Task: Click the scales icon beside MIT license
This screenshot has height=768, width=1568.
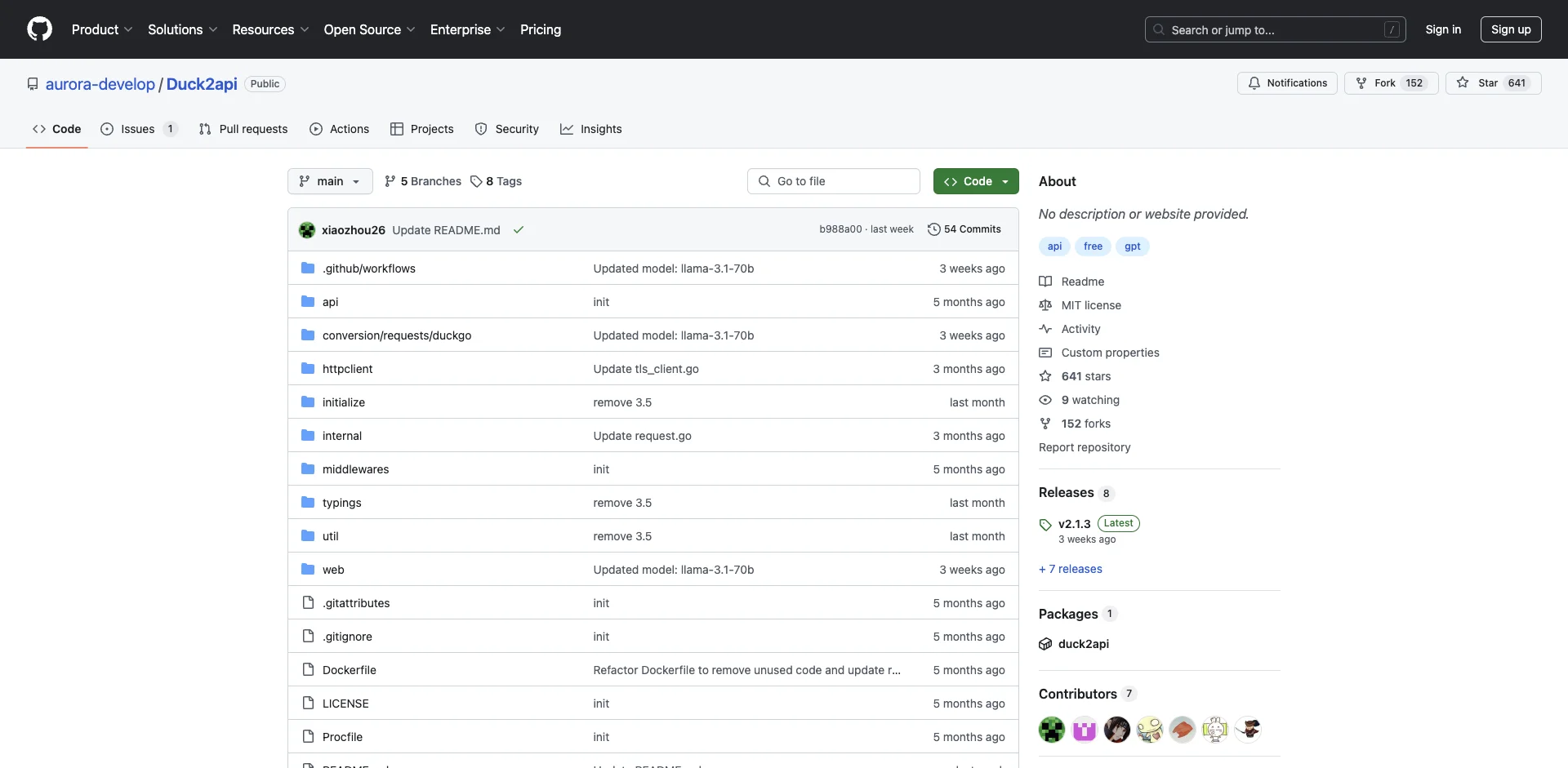Action: (1045, 305)
